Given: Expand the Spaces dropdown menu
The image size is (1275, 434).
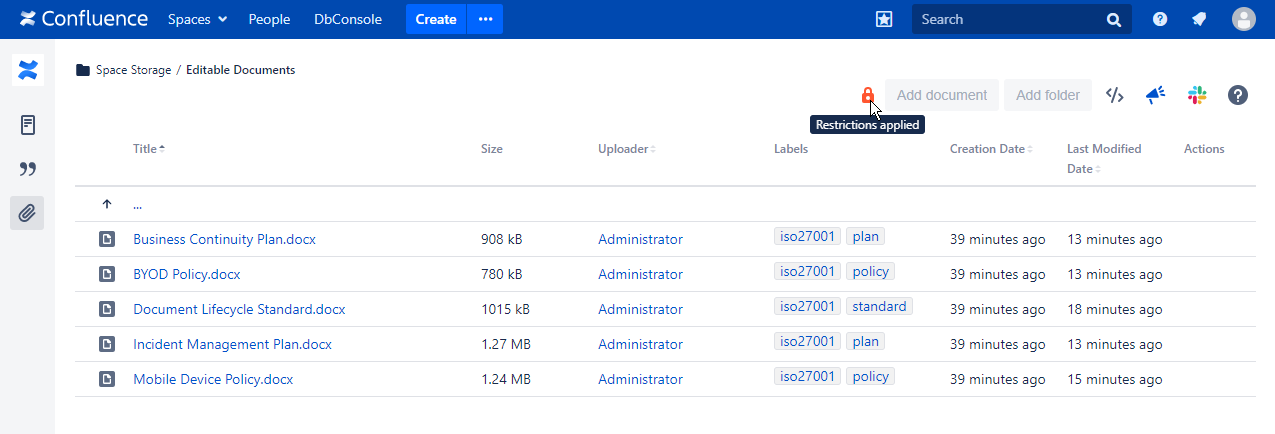Looking at the screenshot, I should tap(197, 19).
